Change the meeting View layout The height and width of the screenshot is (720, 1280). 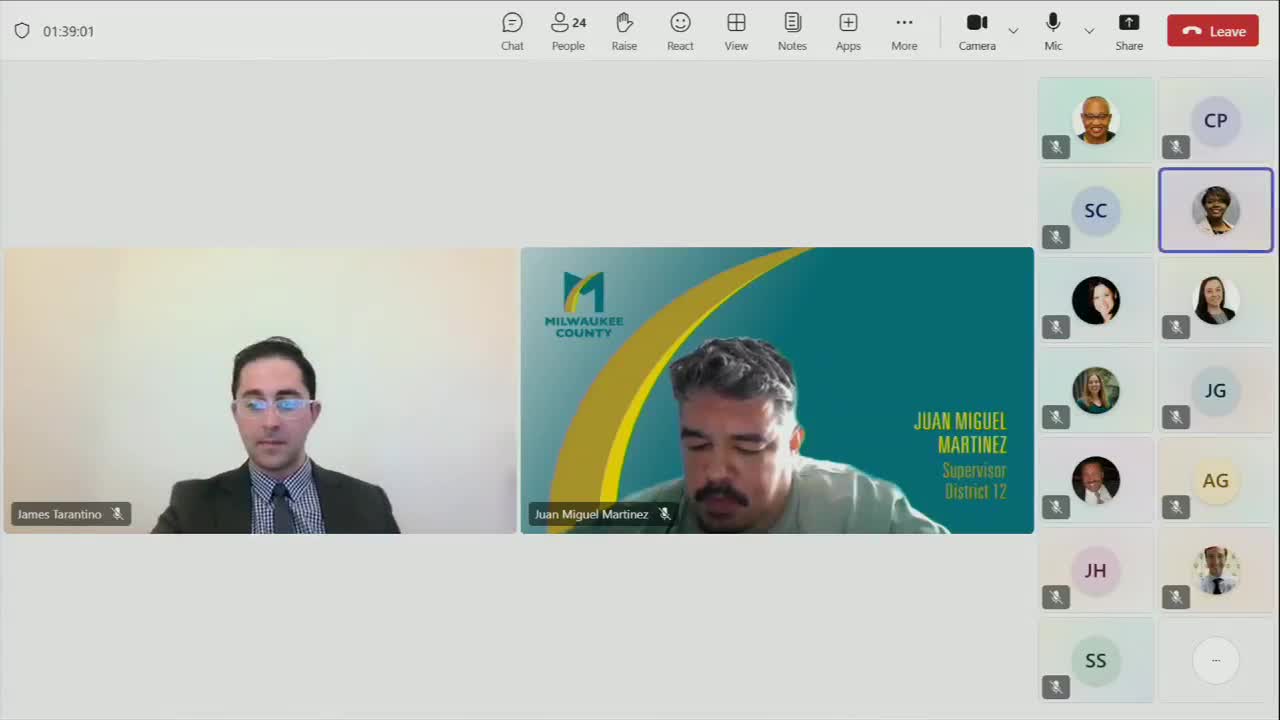coord(736,31)
